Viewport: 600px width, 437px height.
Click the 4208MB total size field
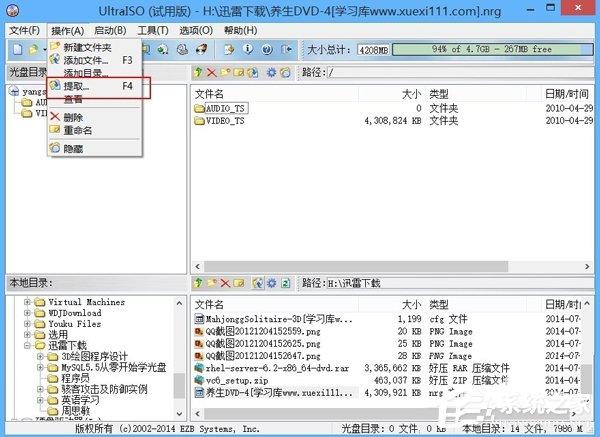click(x=374, y=49)
